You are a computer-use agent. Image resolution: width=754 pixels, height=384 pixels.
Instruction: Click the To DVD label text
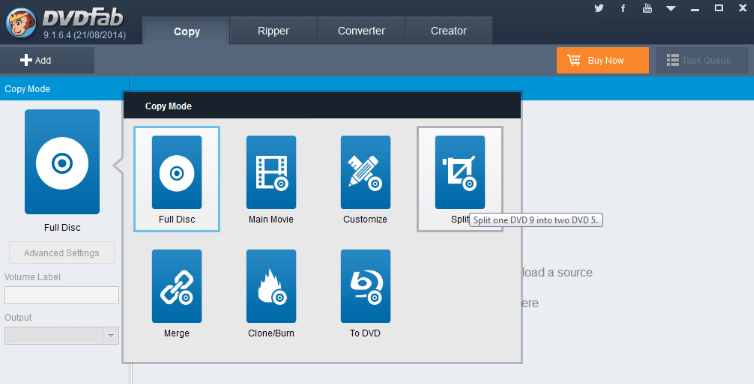point(365,333)
